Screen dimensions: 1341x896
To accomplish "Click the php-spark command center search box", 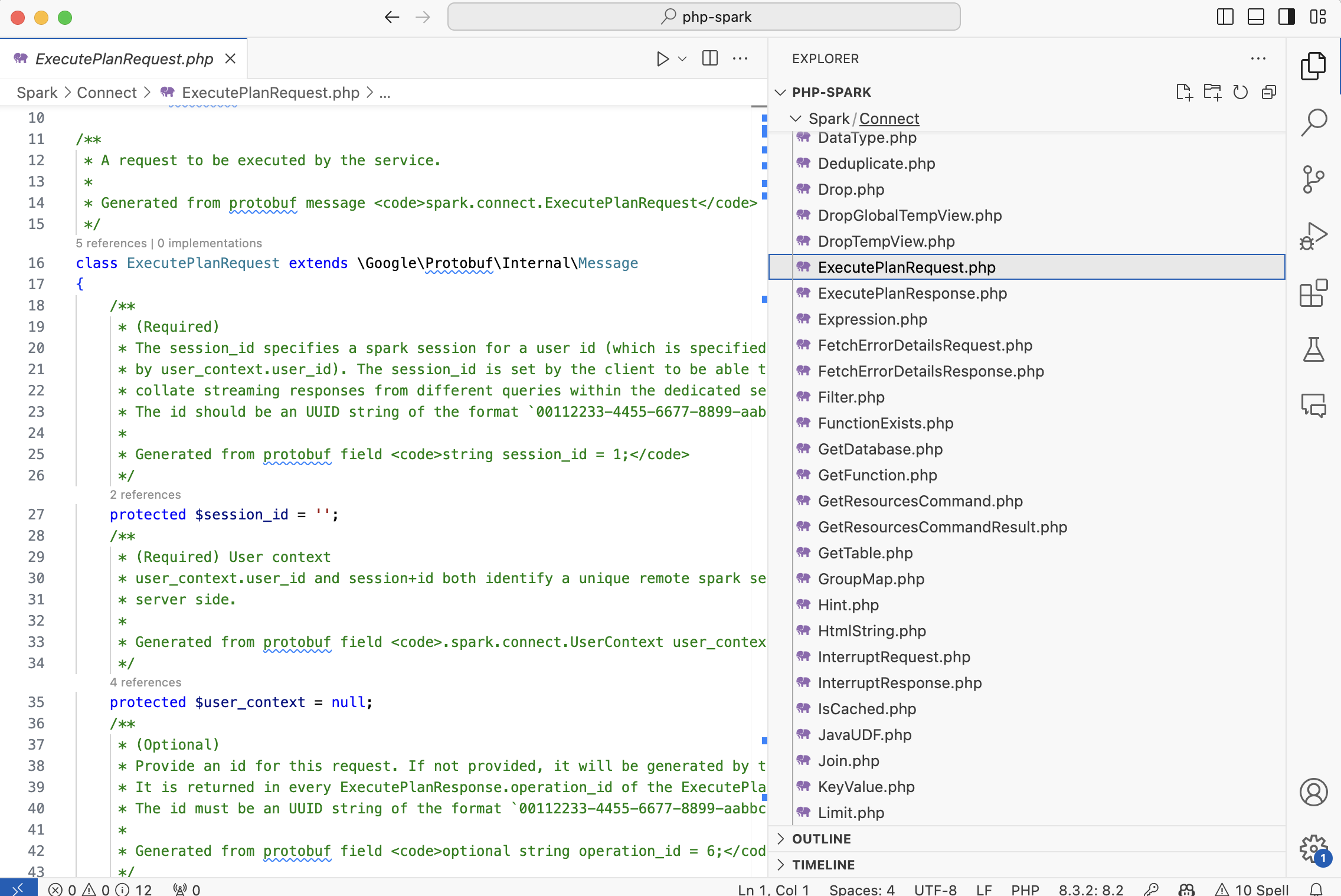I will [x=704, y=17].
